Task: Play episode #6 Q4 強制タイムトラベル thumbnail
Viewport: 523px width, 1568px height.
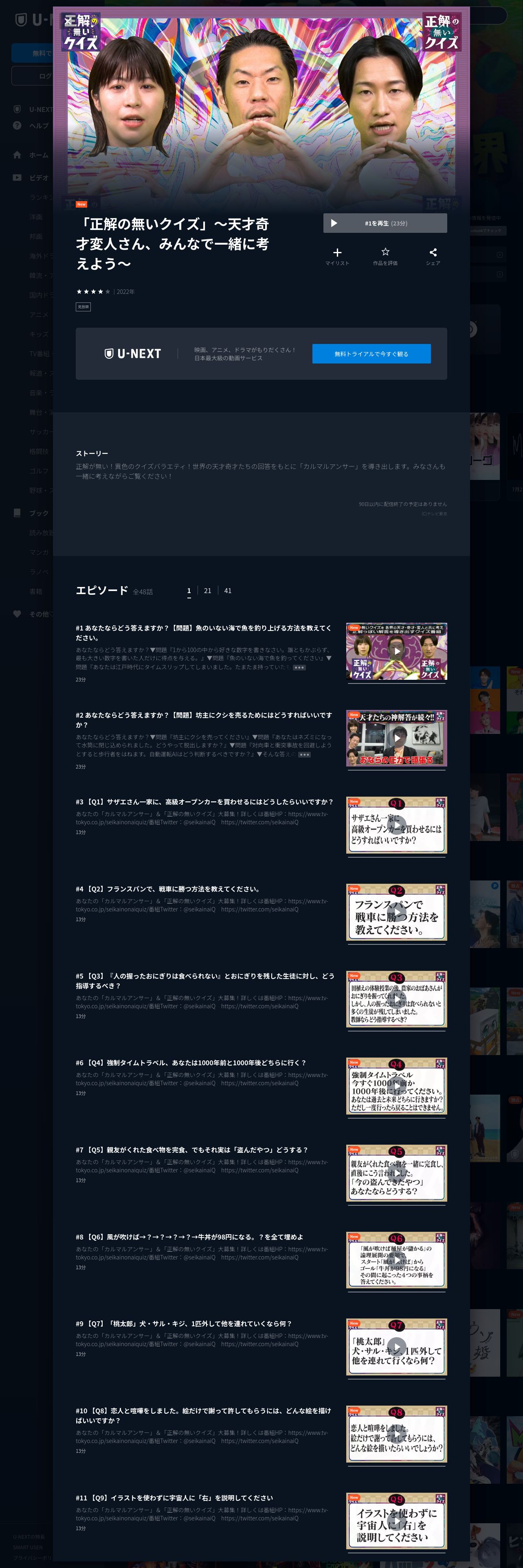Action: (396, 1086)
